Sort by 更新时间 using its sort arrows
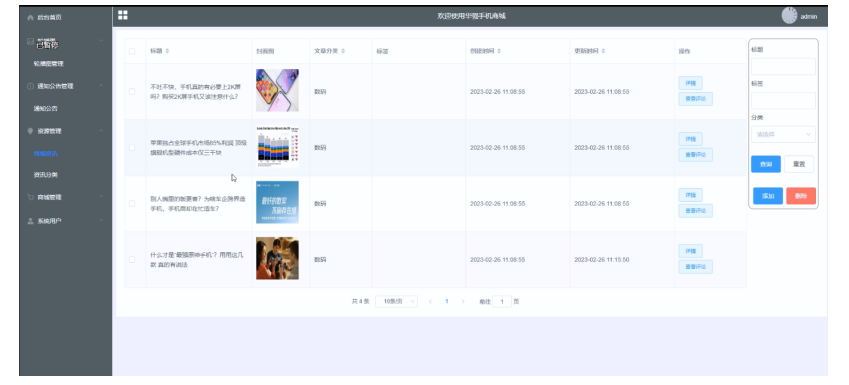 click(603, 51)
